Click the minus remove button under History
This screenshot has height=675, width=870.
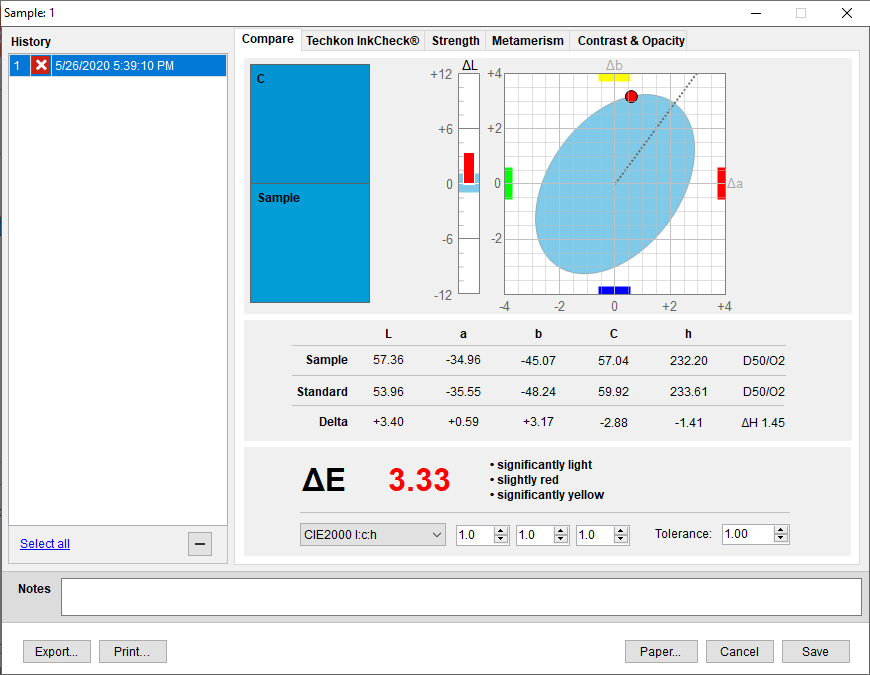click(x=200, y=544)
